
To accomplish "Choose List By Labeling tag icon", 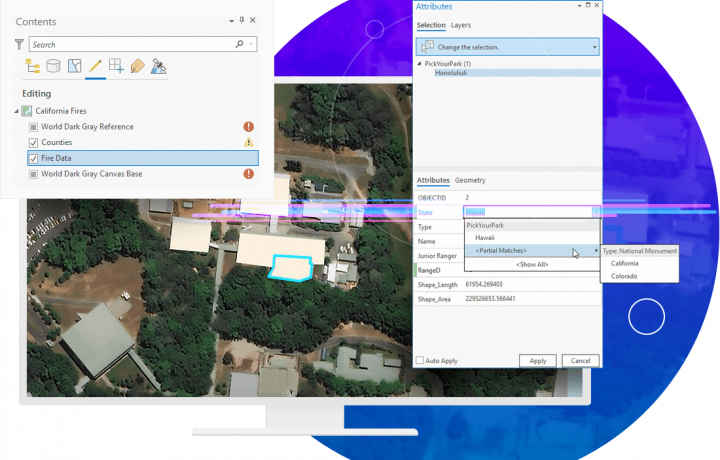I will coord(137,67).
